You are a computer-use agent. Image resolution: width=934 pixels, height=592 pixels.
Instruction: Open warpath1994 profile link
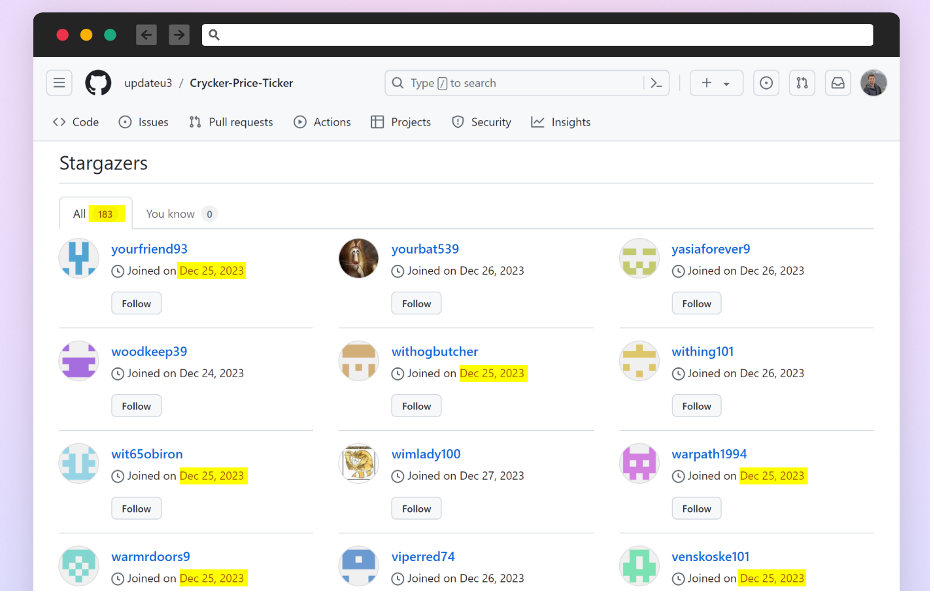[709, 454]
